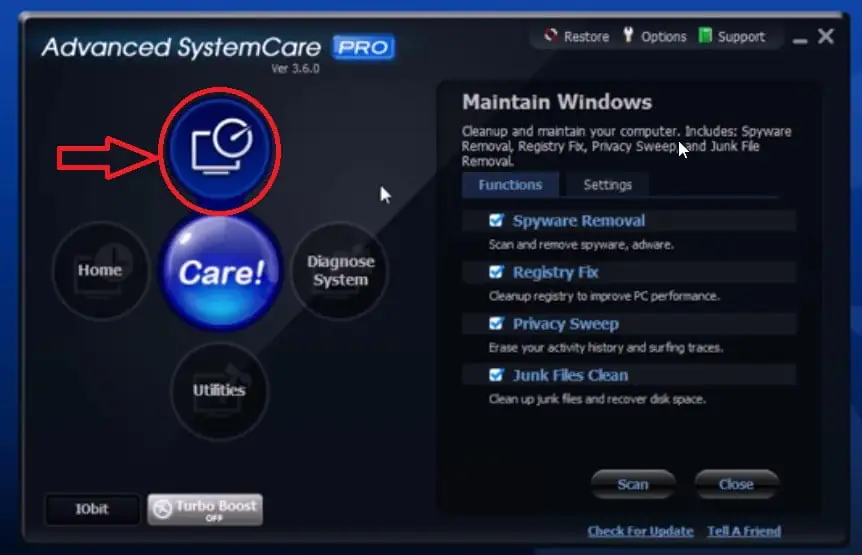
Task: Click "Erase your activity history and surfing traces."
Action: (x=606, y=347)
